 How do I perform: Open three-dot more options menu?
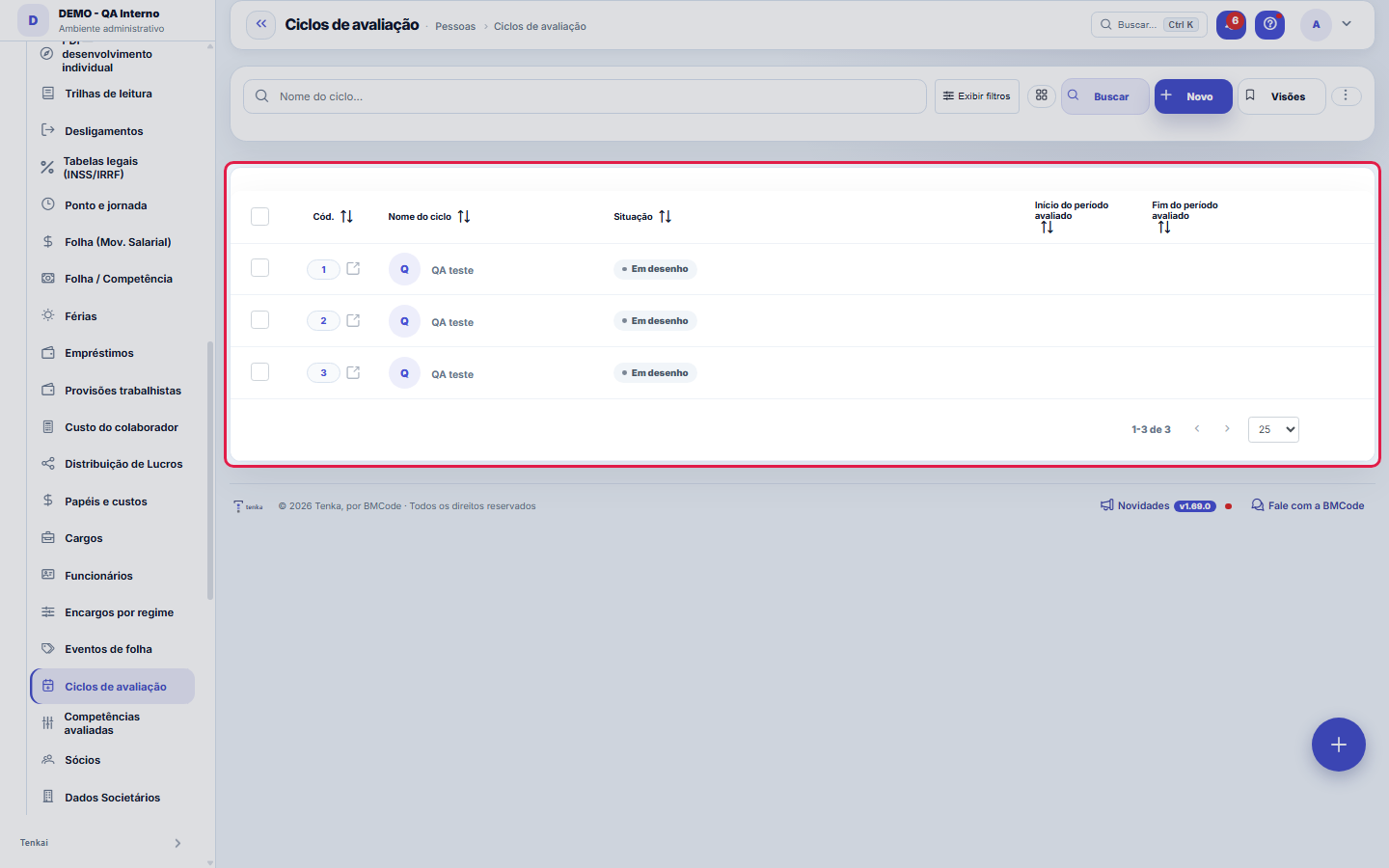1346,95
